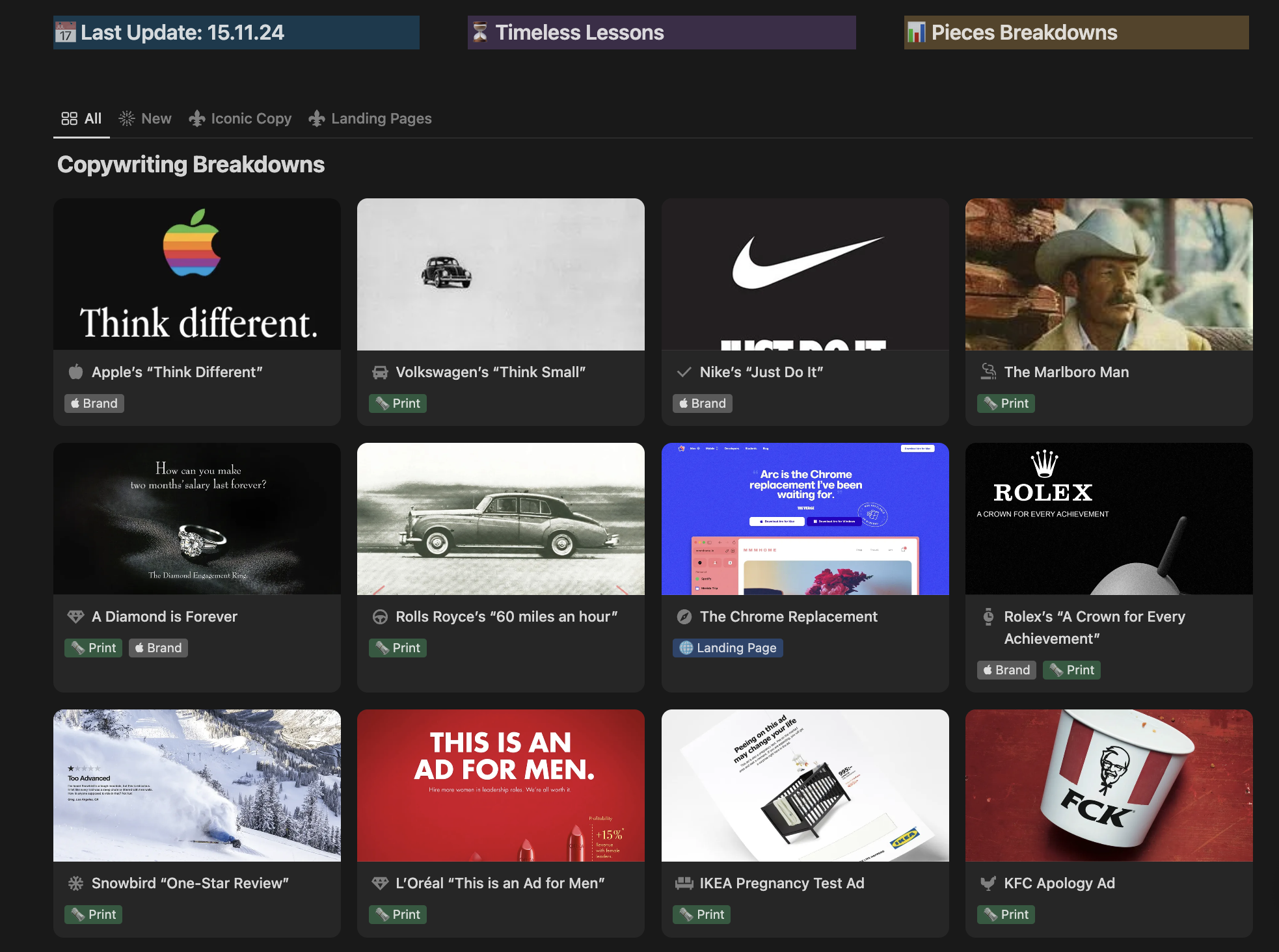The image size is (1279, 952).
Task: Click the steering wheel icon beside Rolls Royce's title
Action: point(380,616)
